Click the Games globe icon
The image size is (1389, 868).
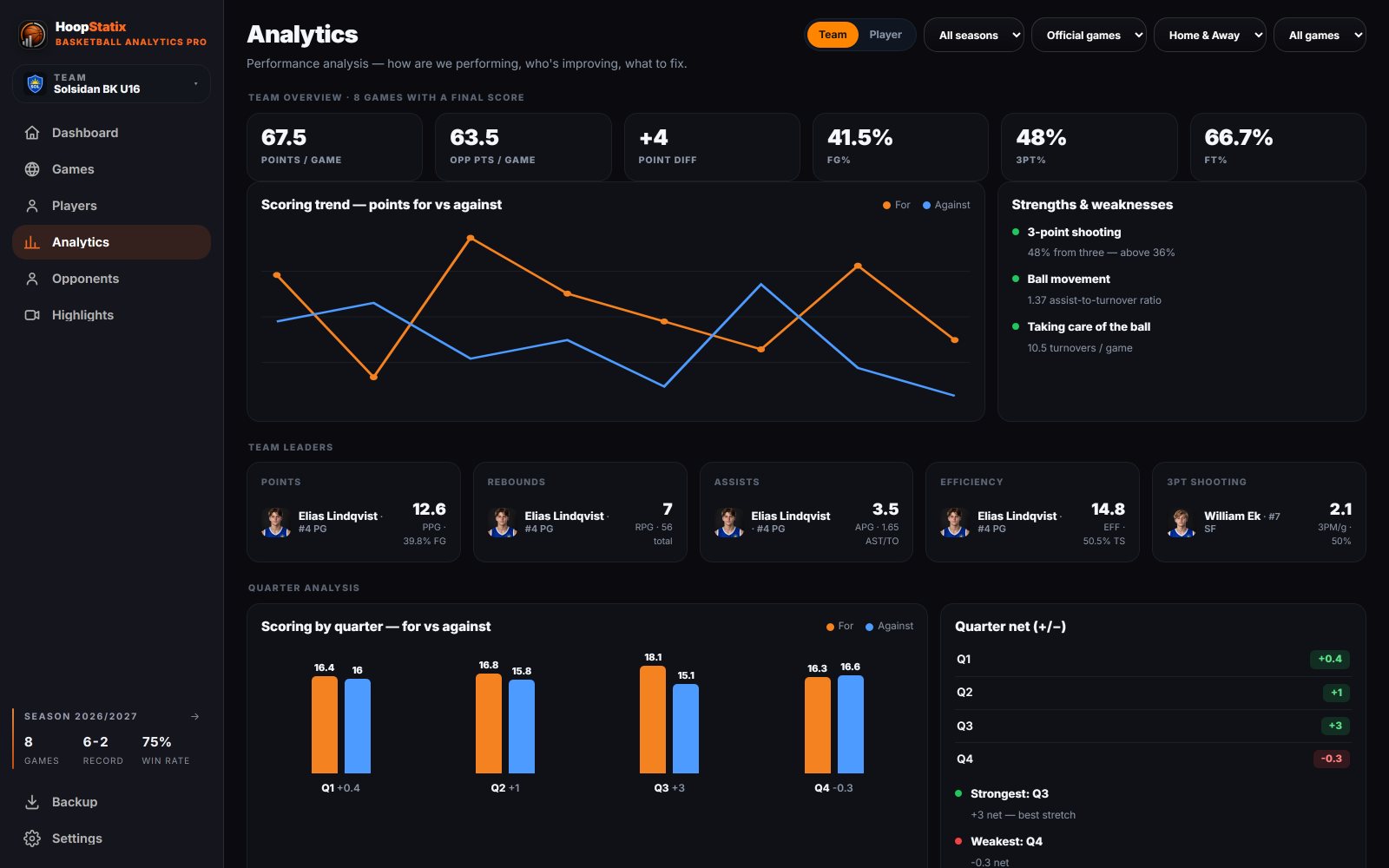pos(32,169)
